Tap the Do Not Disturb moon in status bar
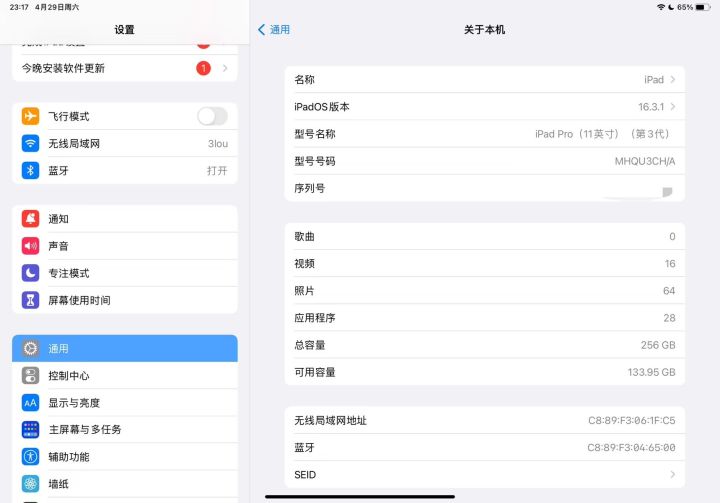This screenshot has width=720, height=503. [x=671, y=7]
